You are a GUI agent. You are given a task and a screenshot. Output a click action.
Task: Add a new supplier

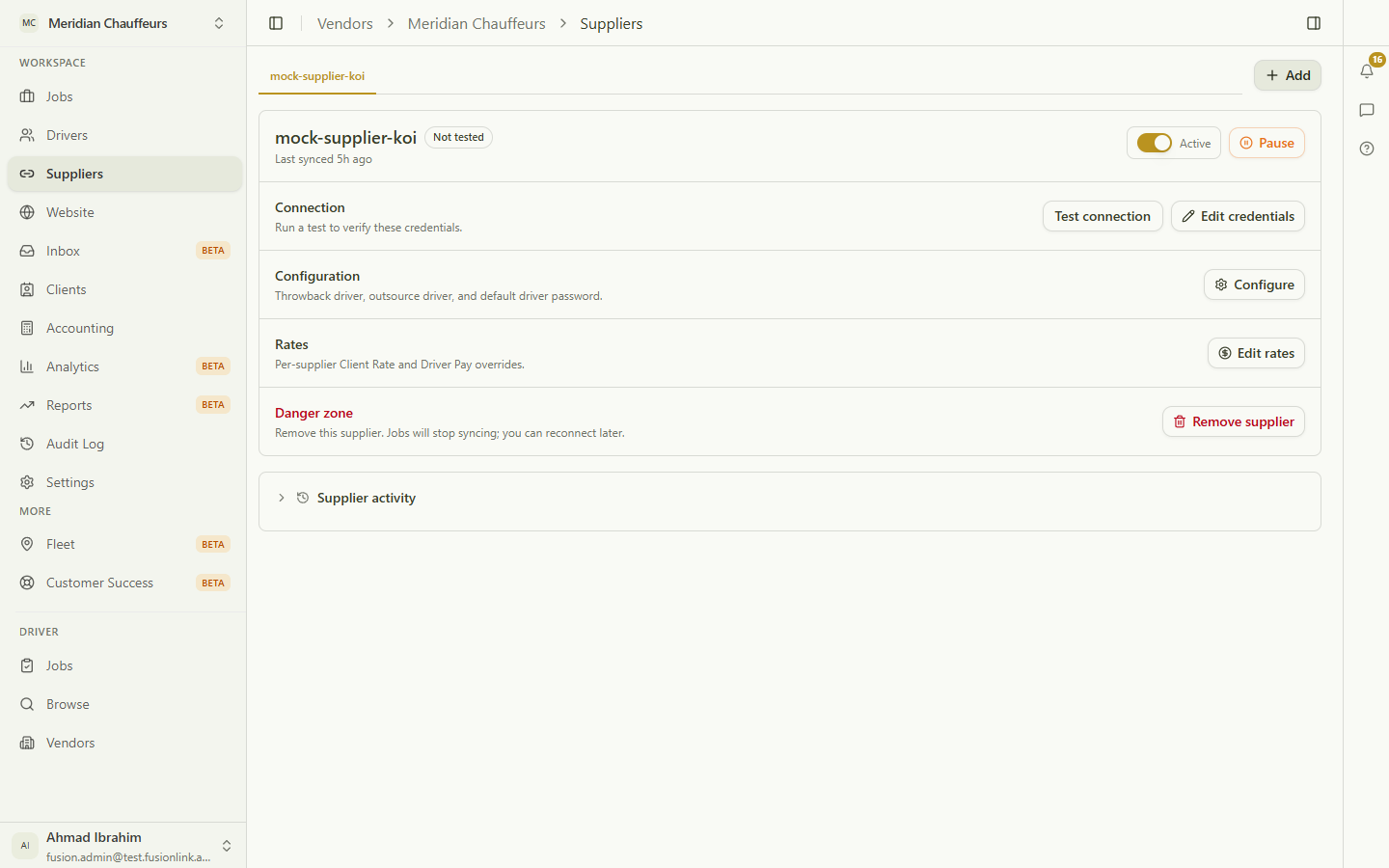pyautogui.click(x=1288, y=75)
